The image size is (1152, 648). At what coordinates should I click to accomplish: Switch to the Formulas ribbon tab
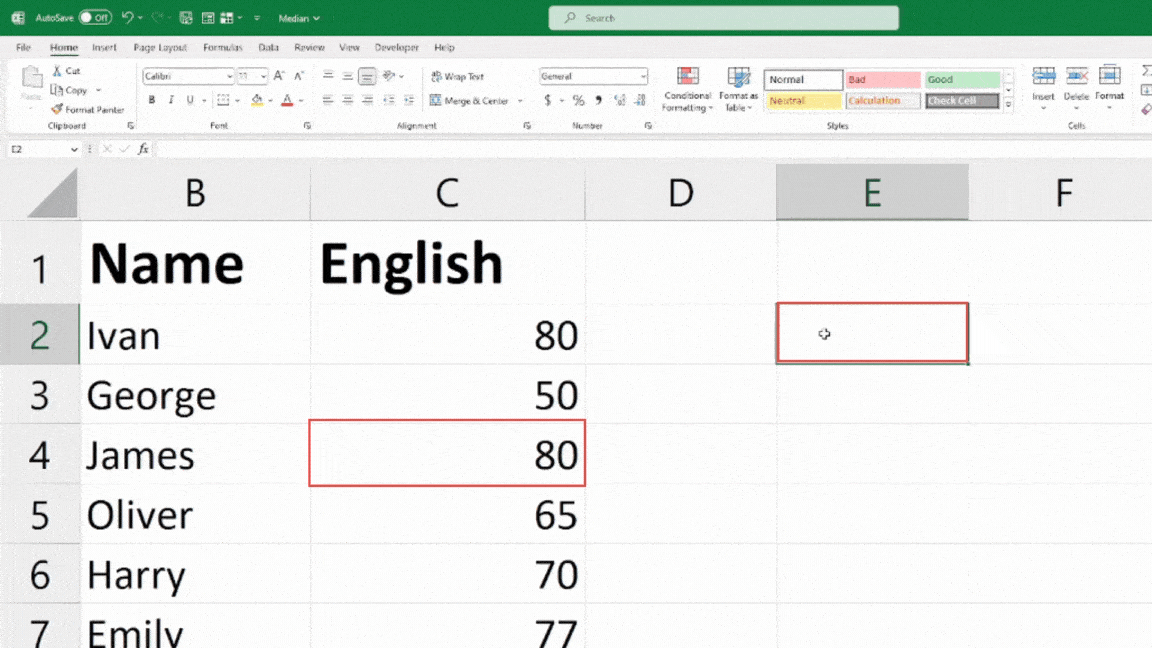click(x=222, y=47)
